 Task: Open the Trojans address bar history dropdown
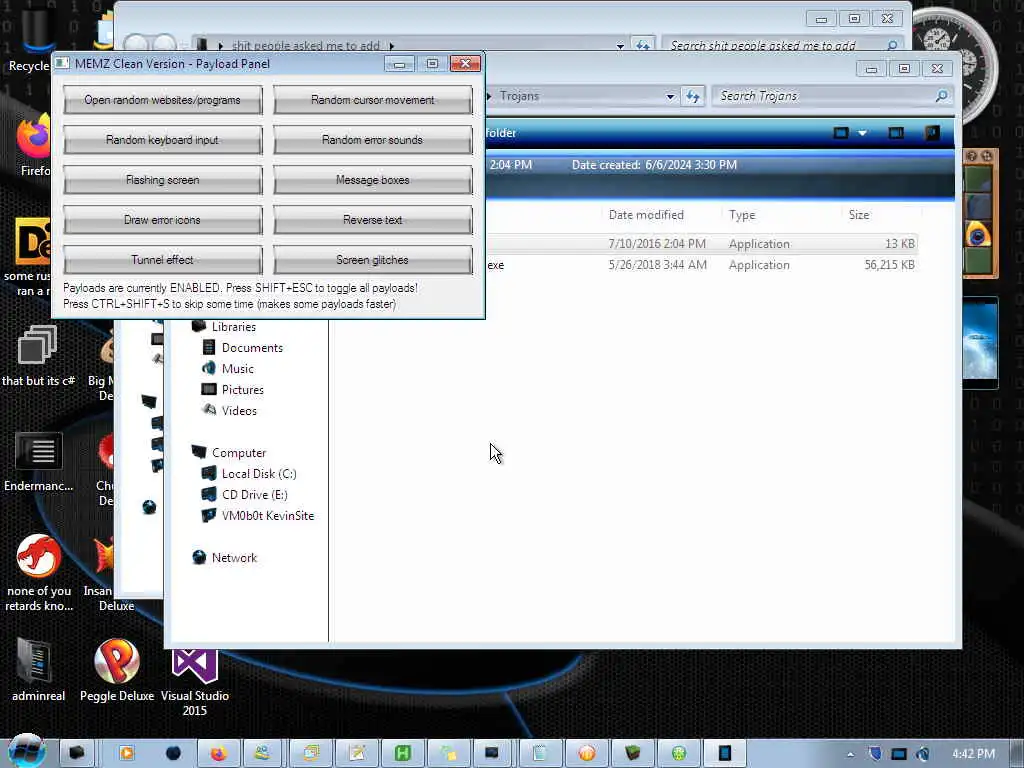pos(670,97)
